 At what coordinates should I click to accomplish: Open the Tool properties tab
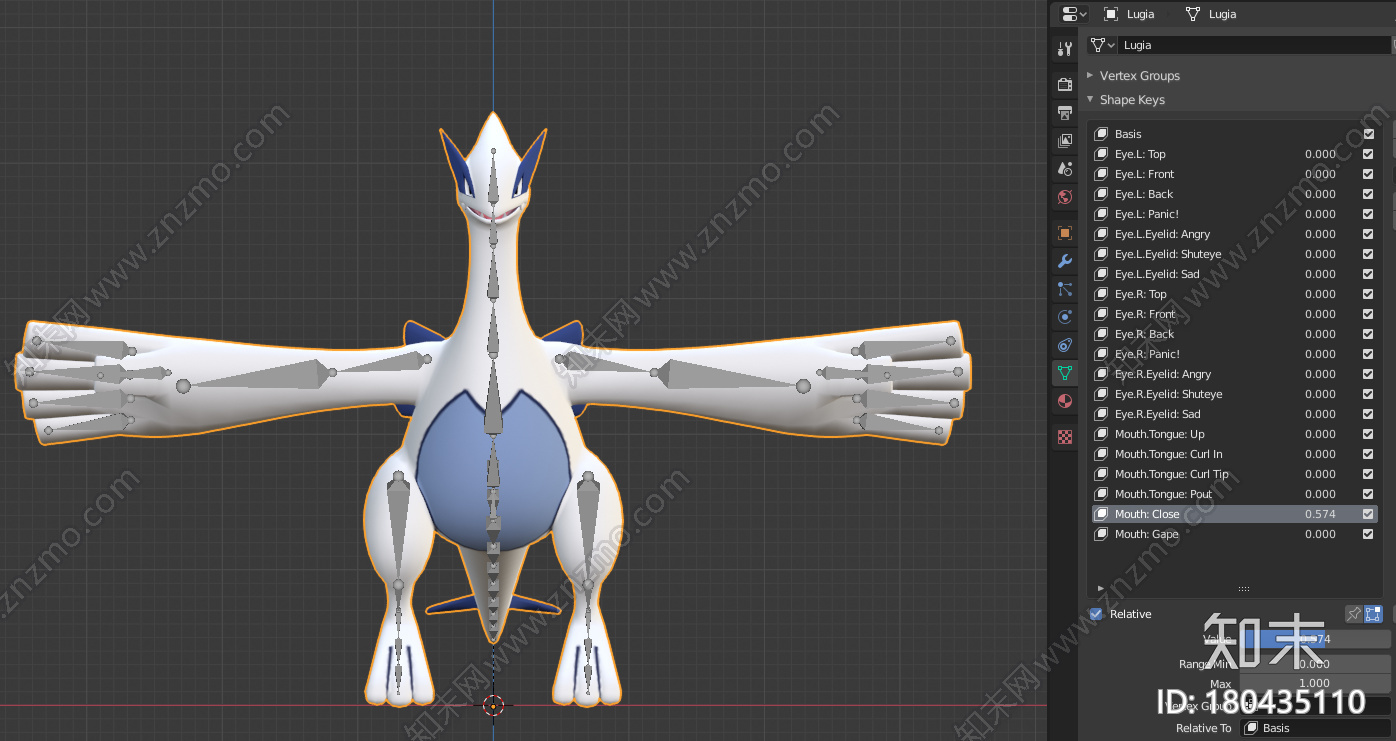coord(1065,48)
